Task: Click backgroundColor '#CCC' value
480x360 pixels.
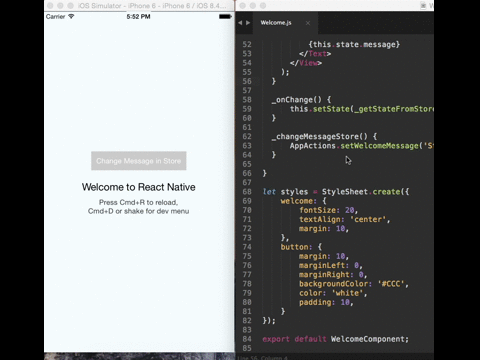Action: click(x=391, y=284)
